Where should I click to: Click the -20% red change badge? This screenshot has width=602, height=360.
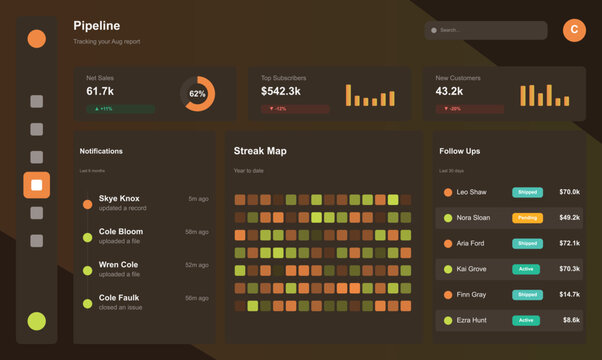click(x=470, y=109)
